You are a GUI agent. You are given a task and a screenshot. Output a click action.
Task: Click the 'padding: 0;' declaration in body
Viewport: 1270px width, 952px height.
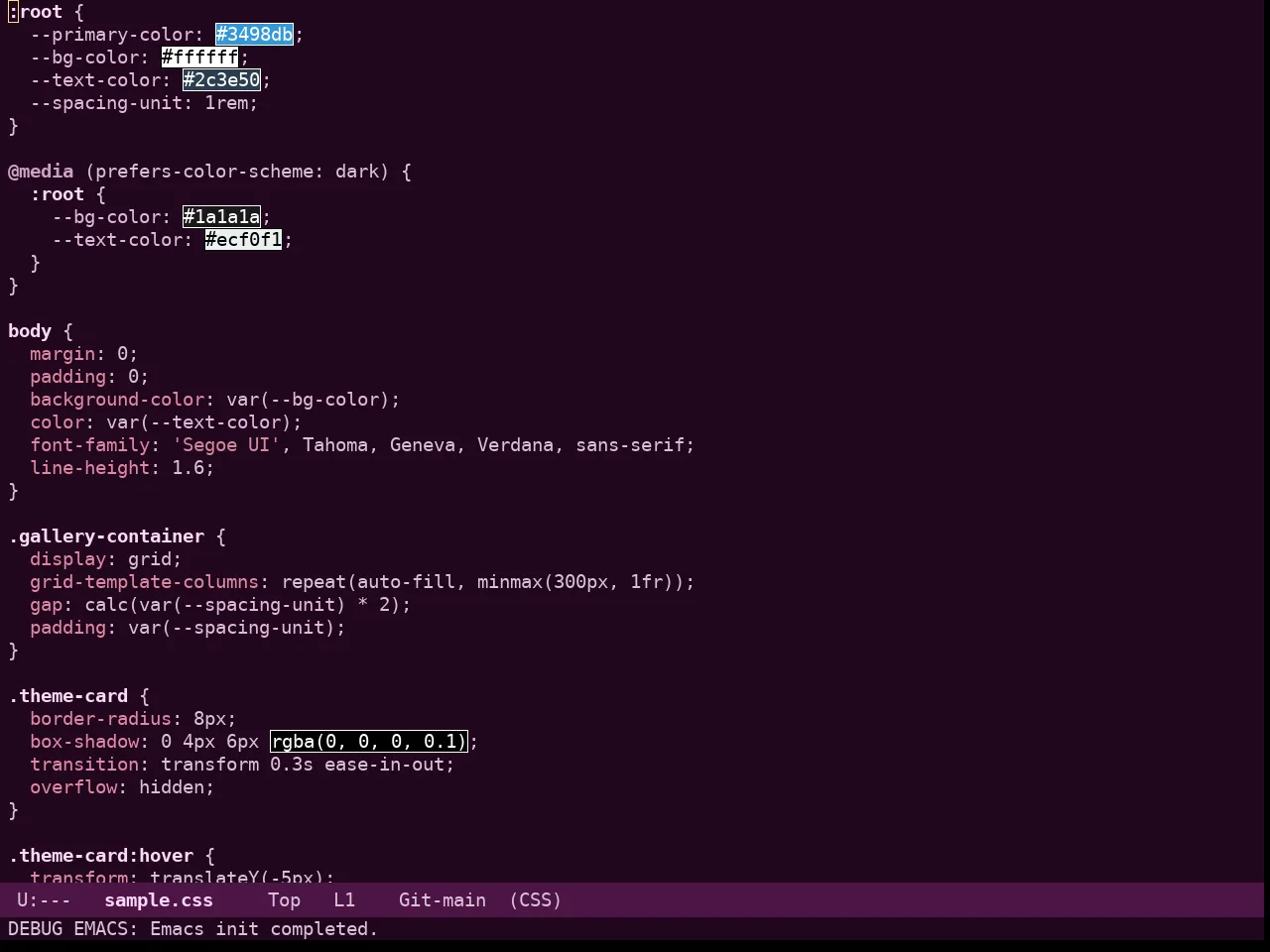90,377
